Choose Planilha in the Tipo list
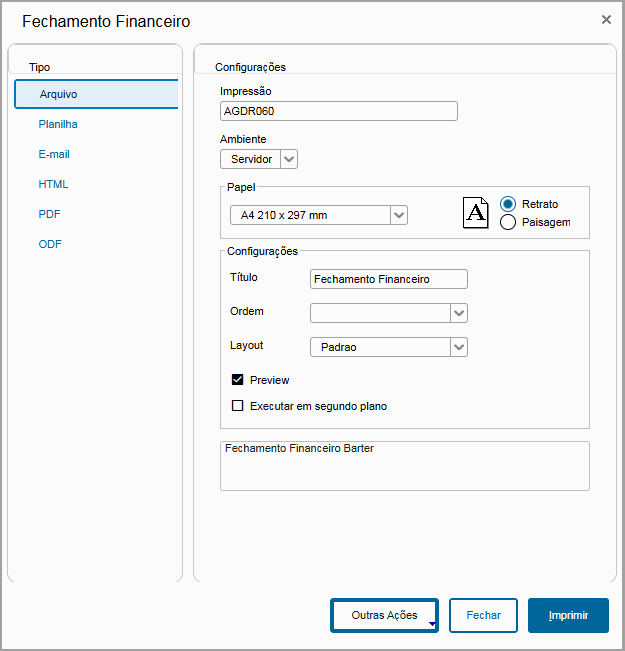Image resolution: width=625 pixels, height=651 pixels. pyautogui.click(x=58, y=124)
